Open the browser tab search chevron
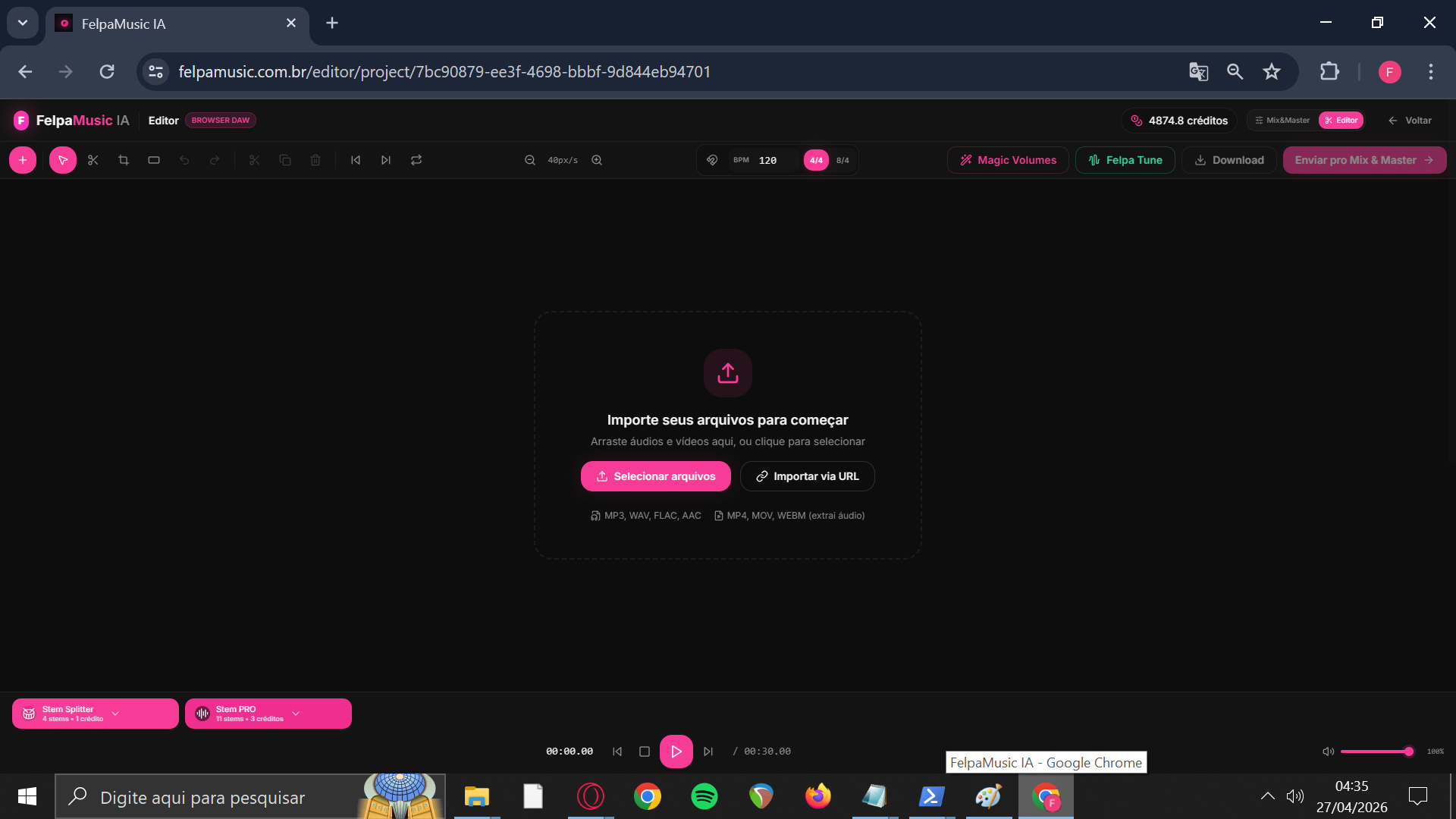 click(22, 23)
